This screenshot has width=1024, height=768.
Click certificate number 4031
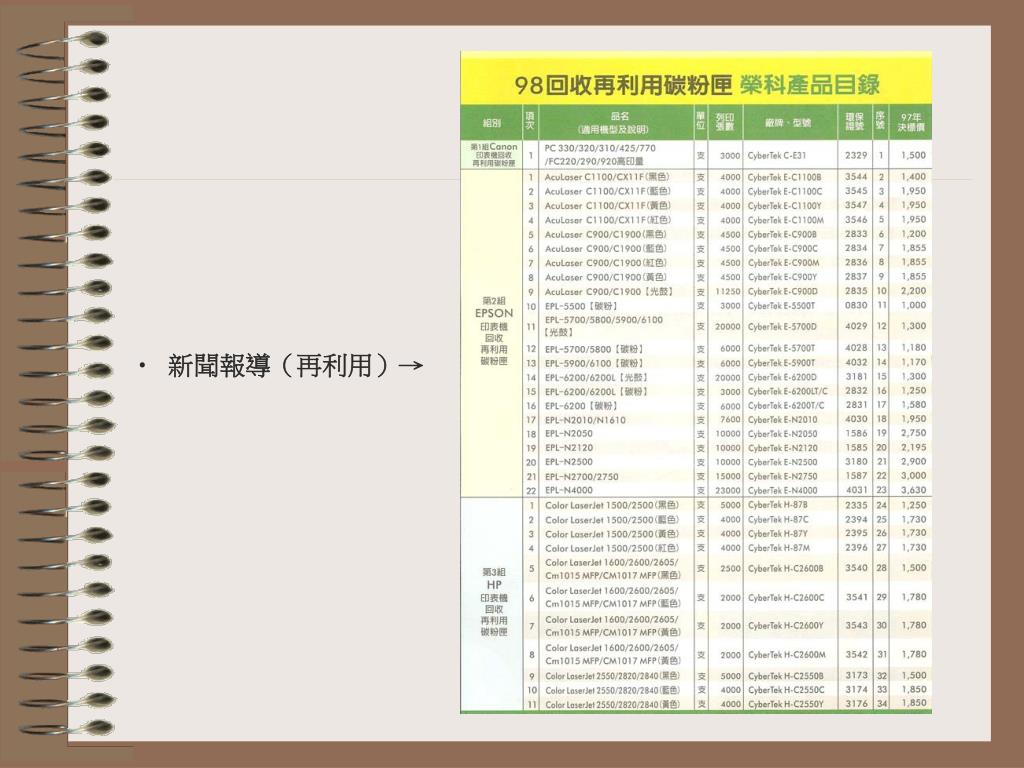[x=856, y=490]
